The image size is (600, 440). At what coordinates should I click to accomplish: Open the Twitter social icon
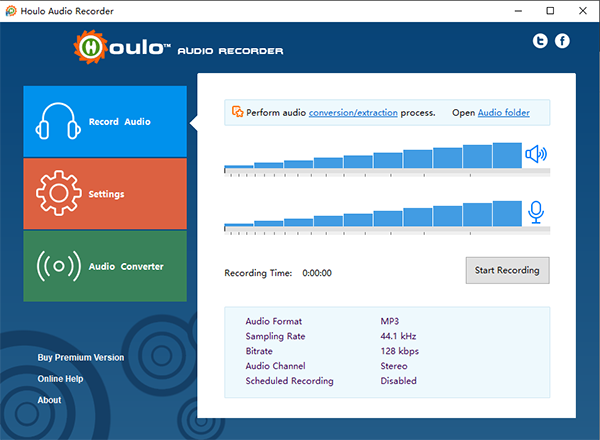[540, 41]
